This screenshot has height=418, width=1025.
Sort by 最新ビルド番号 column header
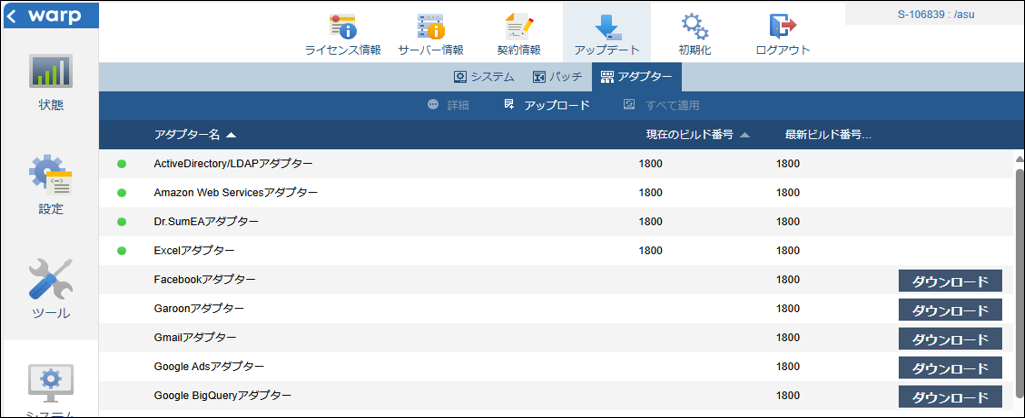(828, 135)
